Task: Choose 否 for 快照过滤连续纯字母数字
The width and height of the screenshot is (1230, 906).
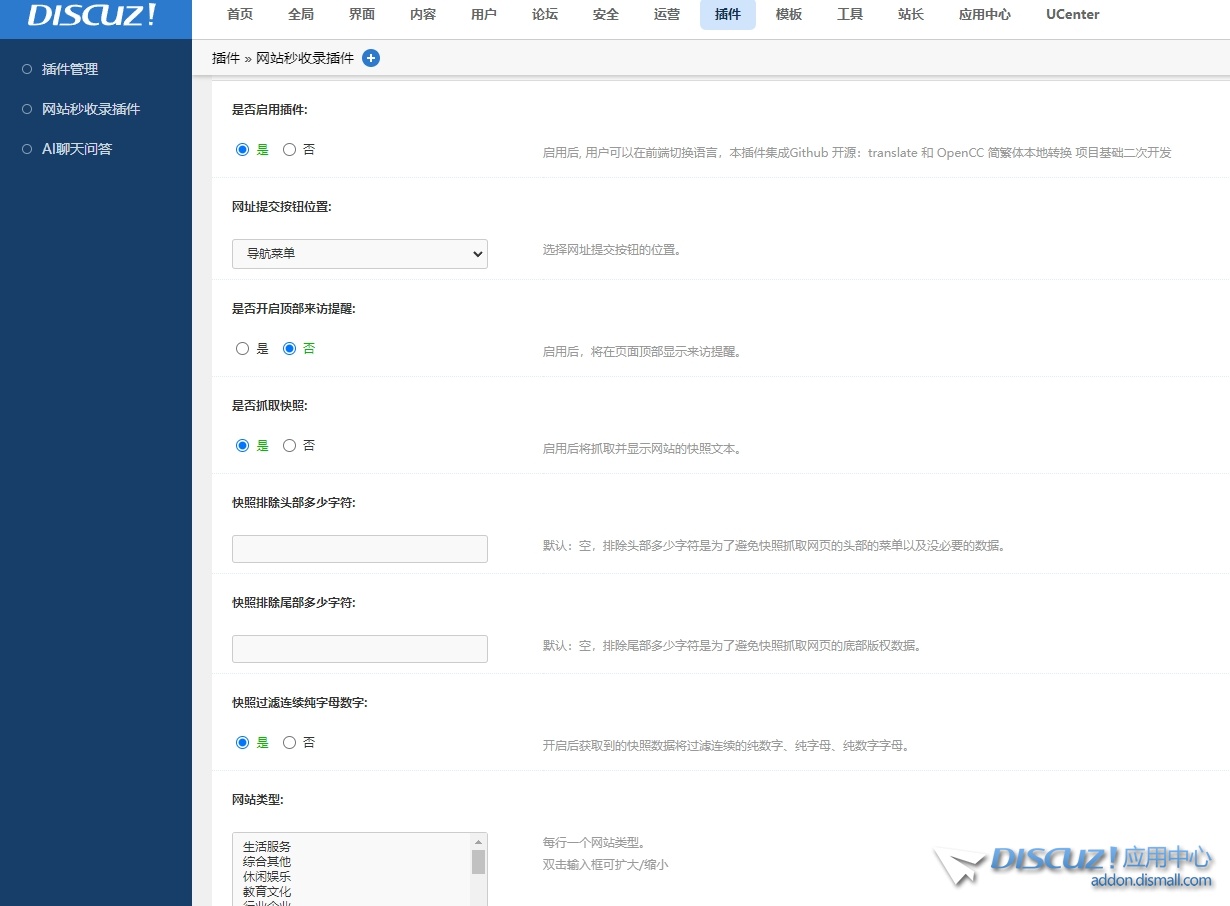Action: point(290,743)
